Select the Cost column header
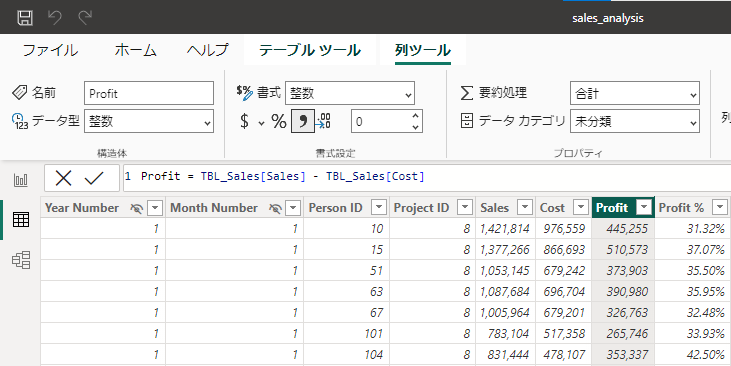 [x=552, y=208]
